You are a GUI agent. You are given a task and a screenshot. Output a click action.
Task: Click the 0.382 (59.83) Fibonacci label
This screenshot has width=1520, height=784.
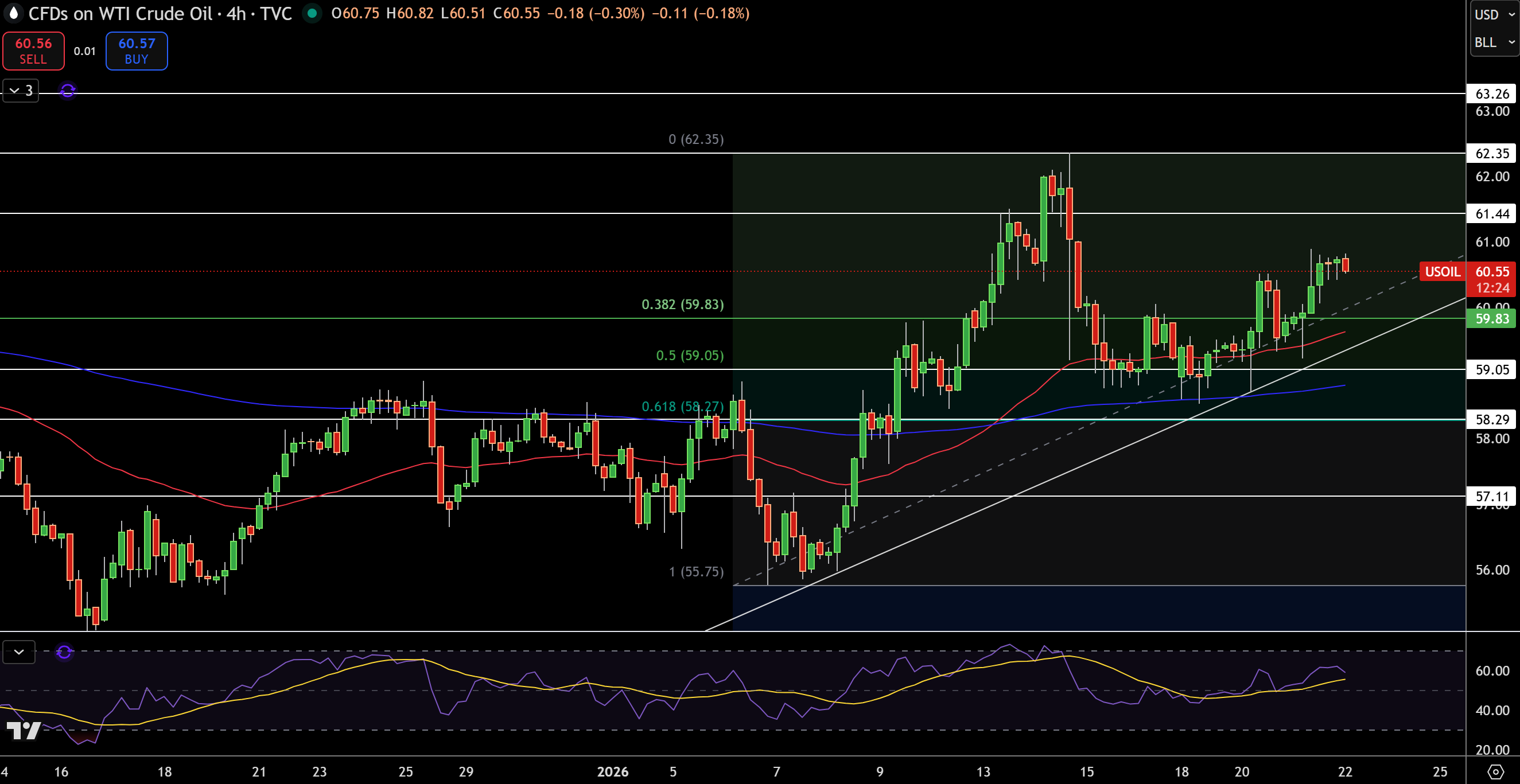[682, 305]
